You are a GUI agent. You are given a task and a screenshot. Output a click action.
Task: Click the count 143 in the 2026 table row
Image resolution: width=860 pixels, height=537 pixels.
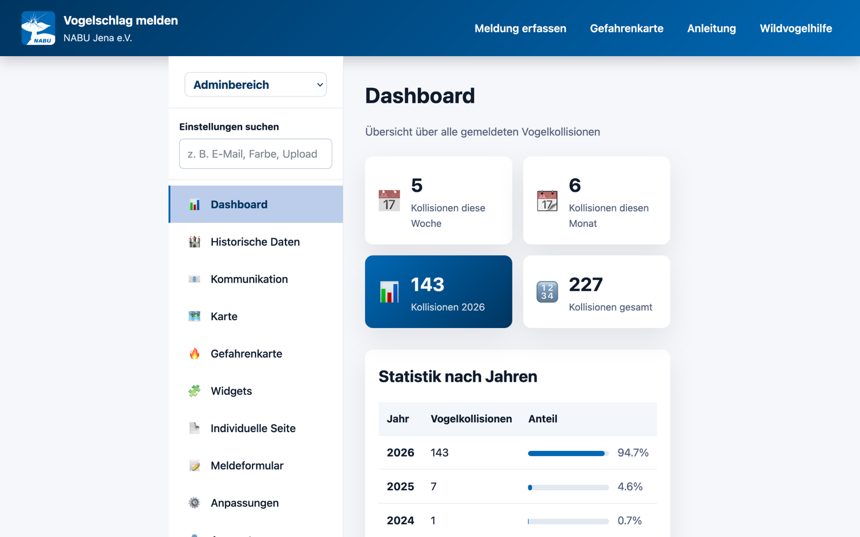[x=439, y=453]
